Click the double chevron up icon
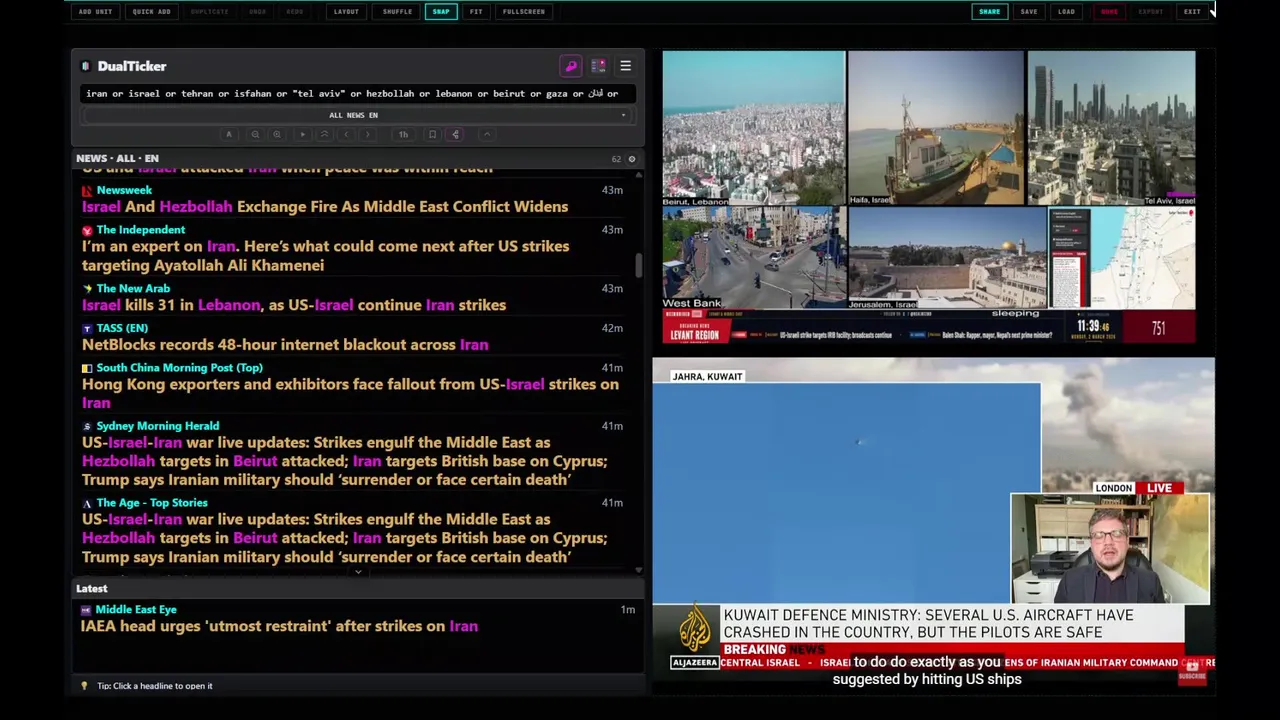This screenshot has height=720, width=1280. coord(324,134)
